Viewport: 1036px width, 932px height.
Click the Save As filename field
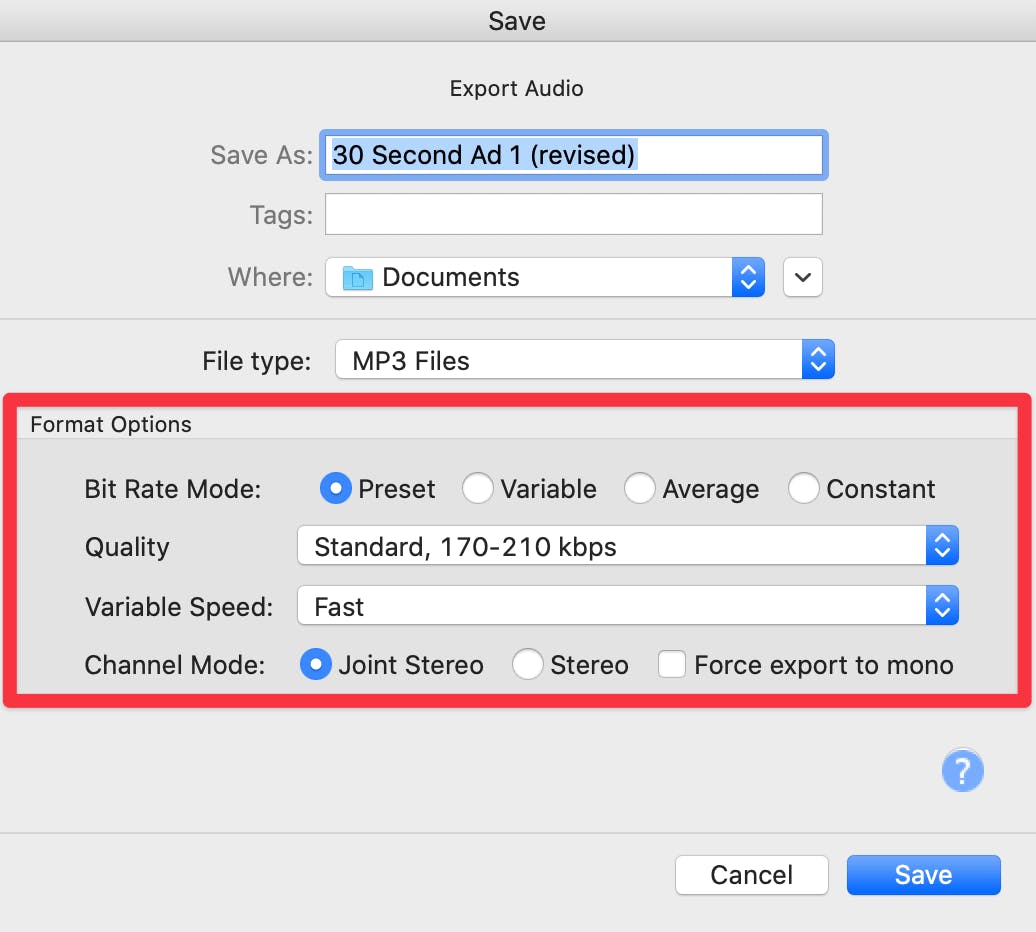coord(572,155)
